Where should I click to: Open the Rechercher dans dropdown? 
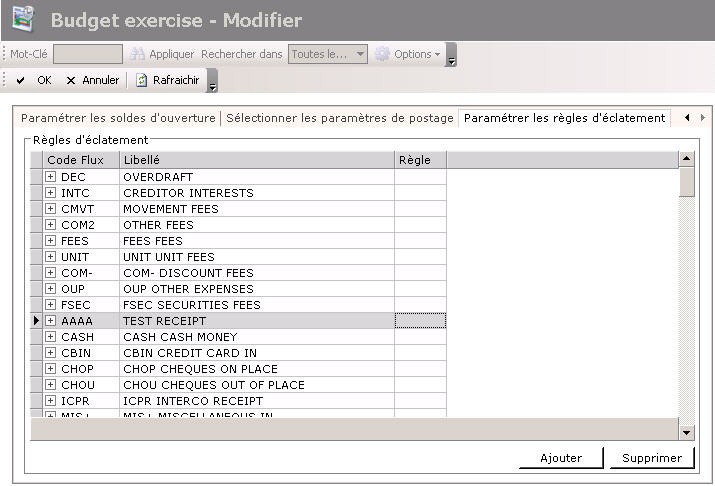360,54
